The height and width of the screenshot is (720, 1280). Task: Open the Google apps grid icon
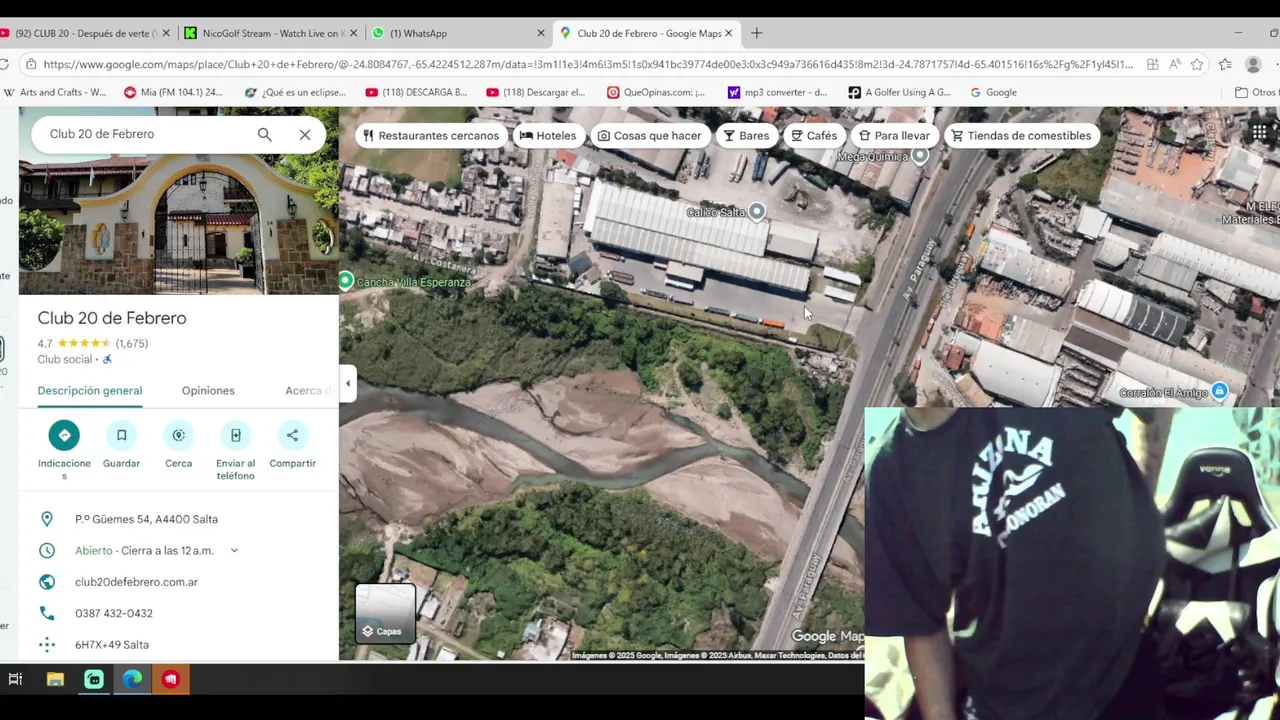(x=1260, y=133)
